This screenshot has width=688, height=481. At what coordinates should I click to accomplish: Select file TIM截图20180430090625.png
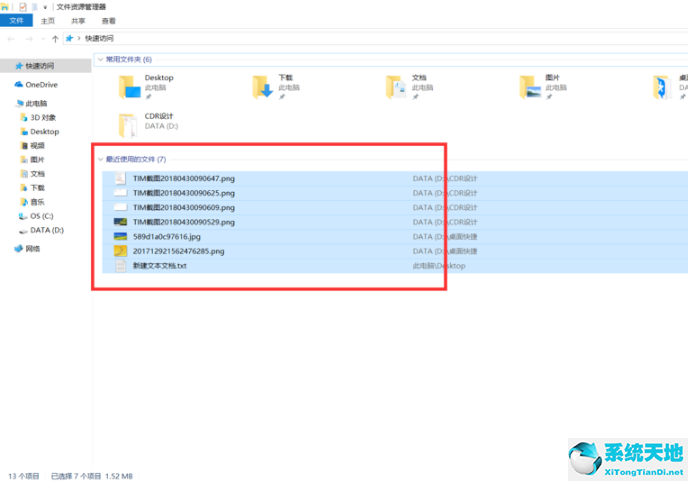(395, 193)
